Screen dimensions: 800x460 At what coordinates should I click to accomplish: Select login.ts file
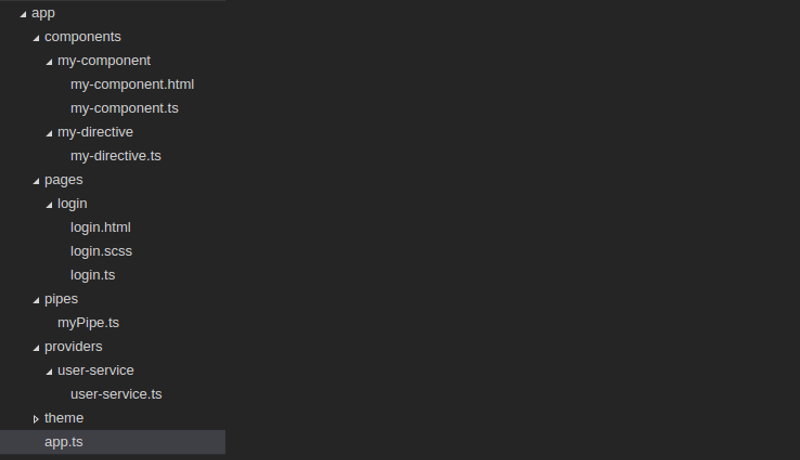(x=92, y=275)
